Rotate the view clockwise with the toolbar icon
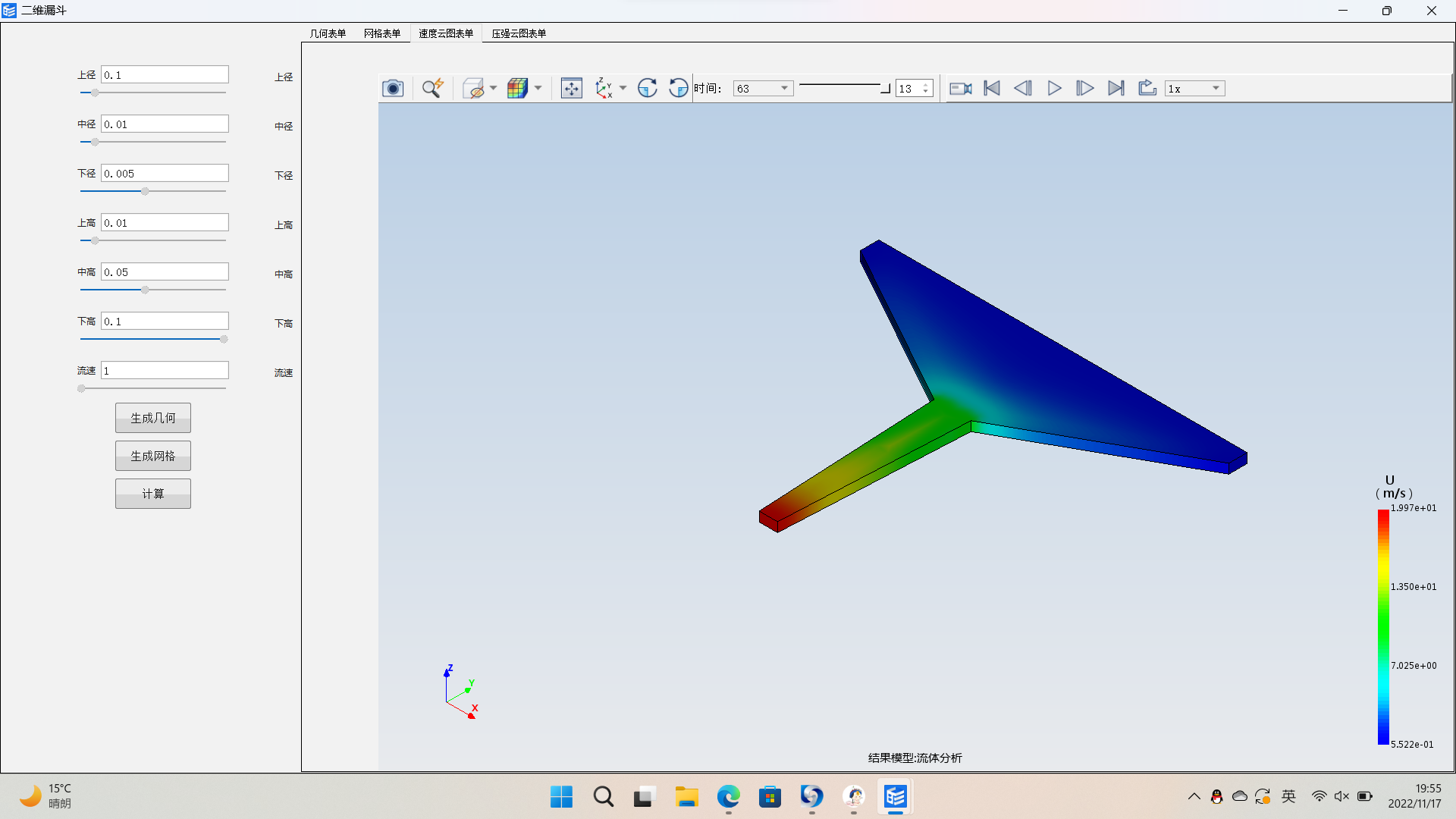Screen dimensions: 1456x819 point(648,88)
